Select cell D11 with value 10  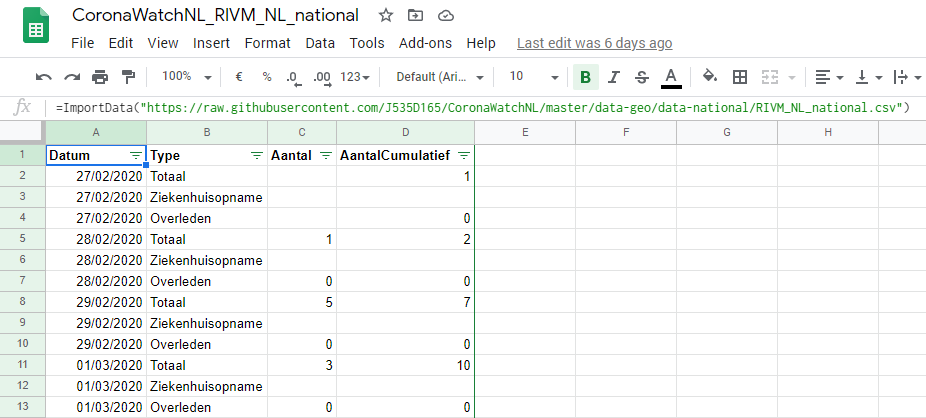pyautogui.click(x=406, y=365)
